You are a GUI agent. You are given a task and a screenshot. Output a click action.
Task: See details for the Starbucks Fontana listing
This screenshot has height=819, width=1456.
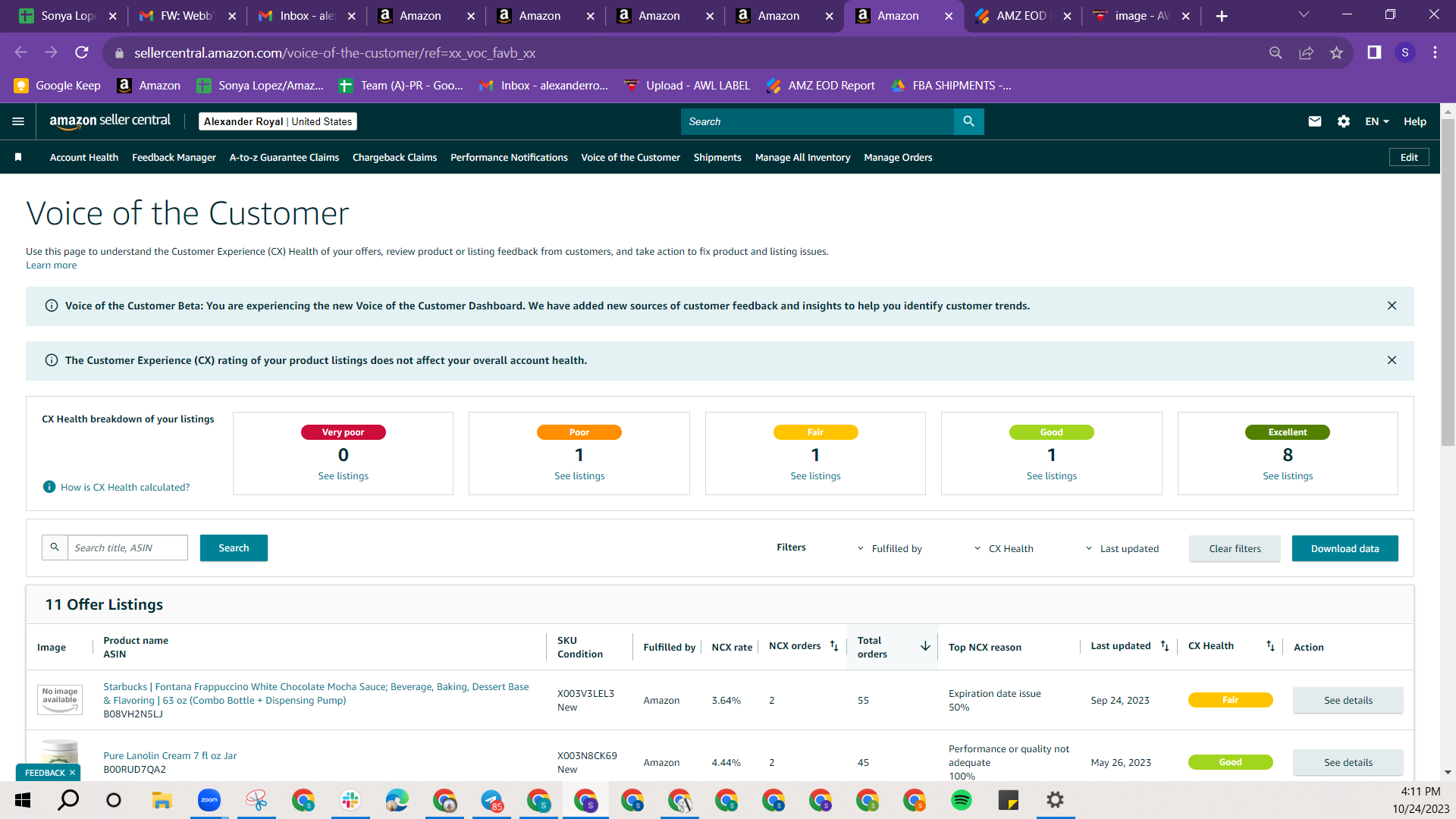[x=1348, y=700]
